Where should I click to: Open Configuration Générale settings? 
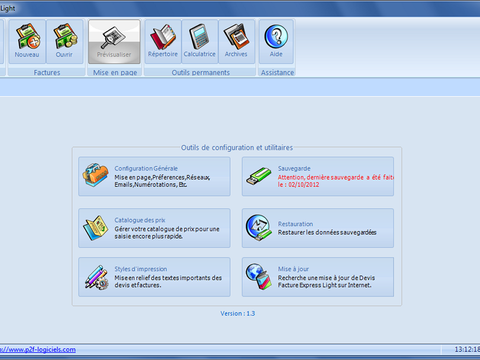(x=154, y=176)
